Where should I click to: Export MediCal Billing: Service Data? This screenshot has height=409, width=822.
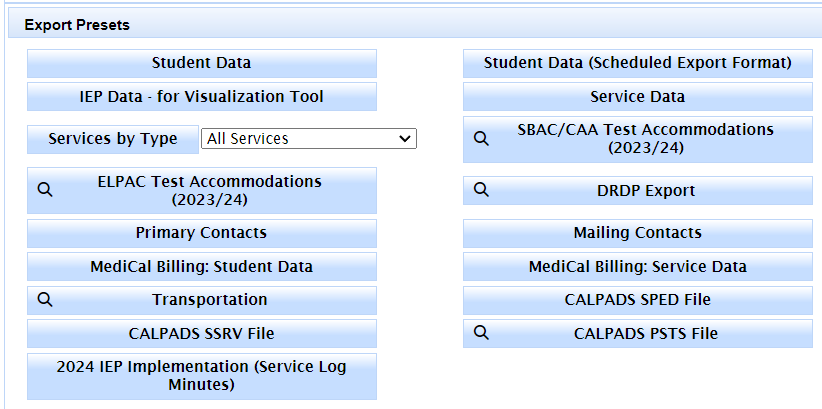coord(637,266)
